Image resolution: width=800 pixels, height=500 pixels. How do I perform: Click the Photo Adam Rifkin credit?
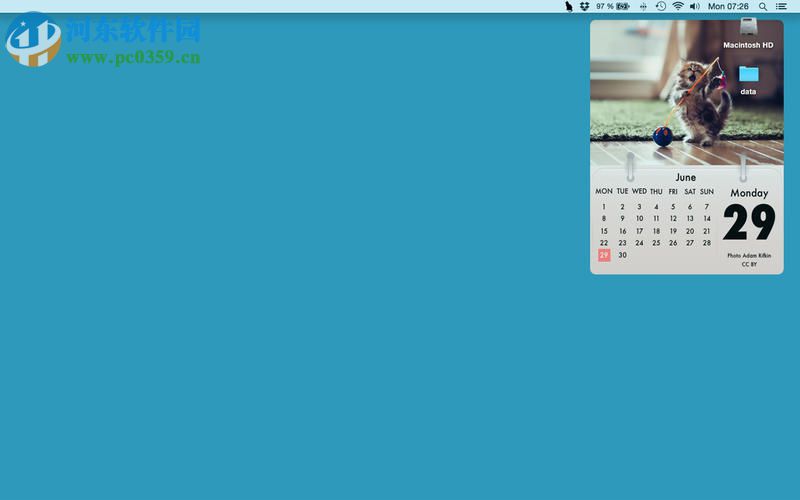(x=749, y=256)
